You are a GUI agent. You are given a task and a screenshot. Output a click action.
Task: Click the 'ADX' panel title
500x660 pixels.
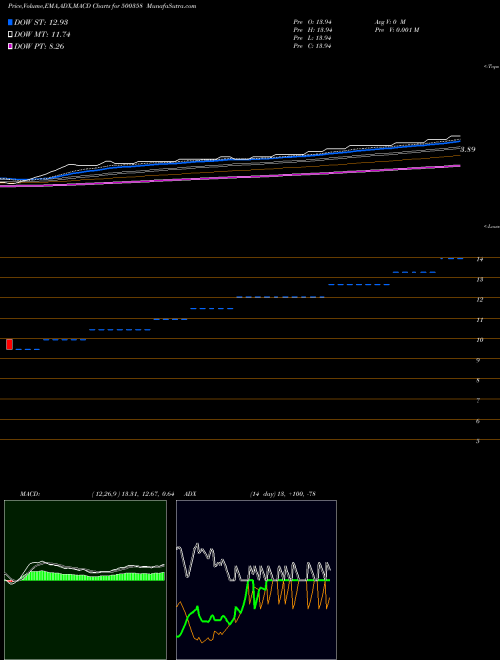[x=190, y=494]
